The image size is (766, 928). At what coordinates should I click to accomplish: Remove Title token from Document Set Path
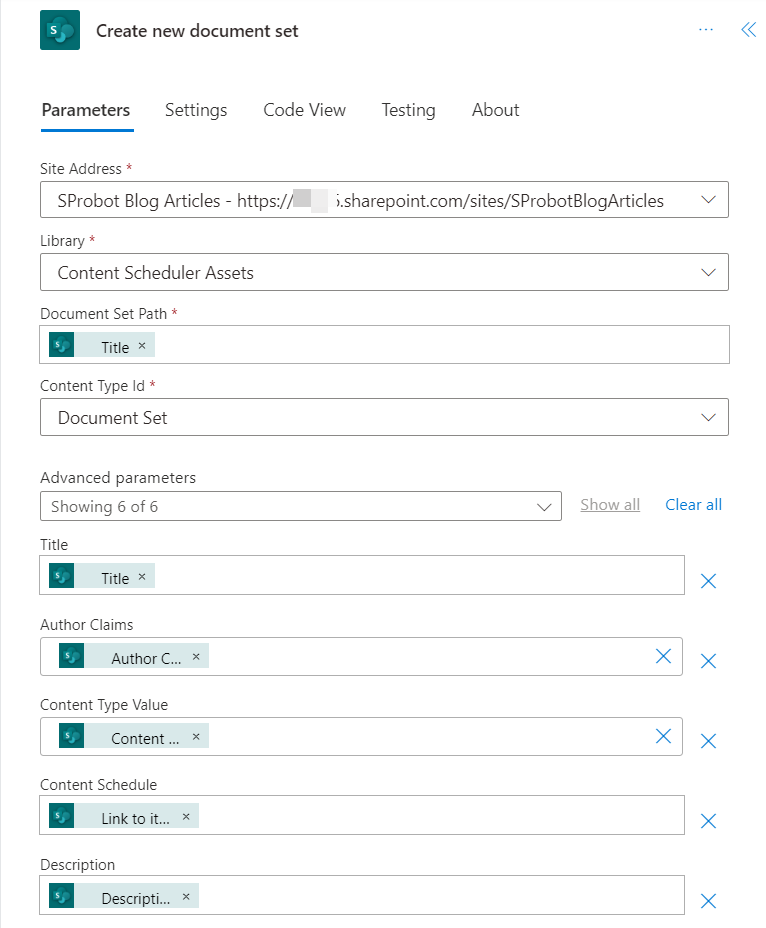click(142, 346)
